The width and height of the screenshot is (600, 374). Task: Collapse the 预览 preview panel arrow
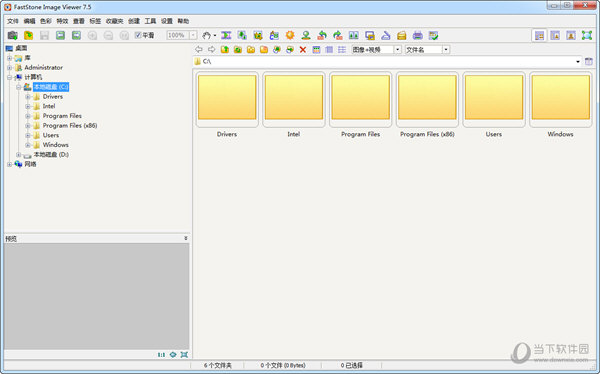[186, 238]
